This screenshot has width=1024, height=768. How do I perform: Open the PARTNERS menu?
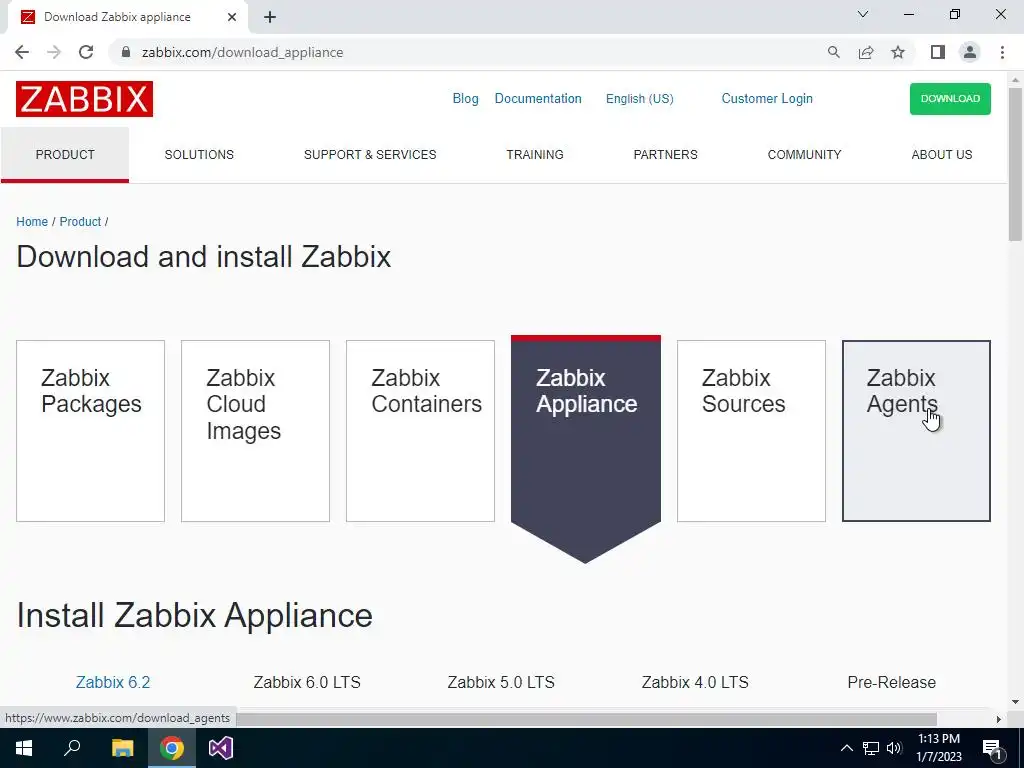pyautogui.click(x=665, y=155)
